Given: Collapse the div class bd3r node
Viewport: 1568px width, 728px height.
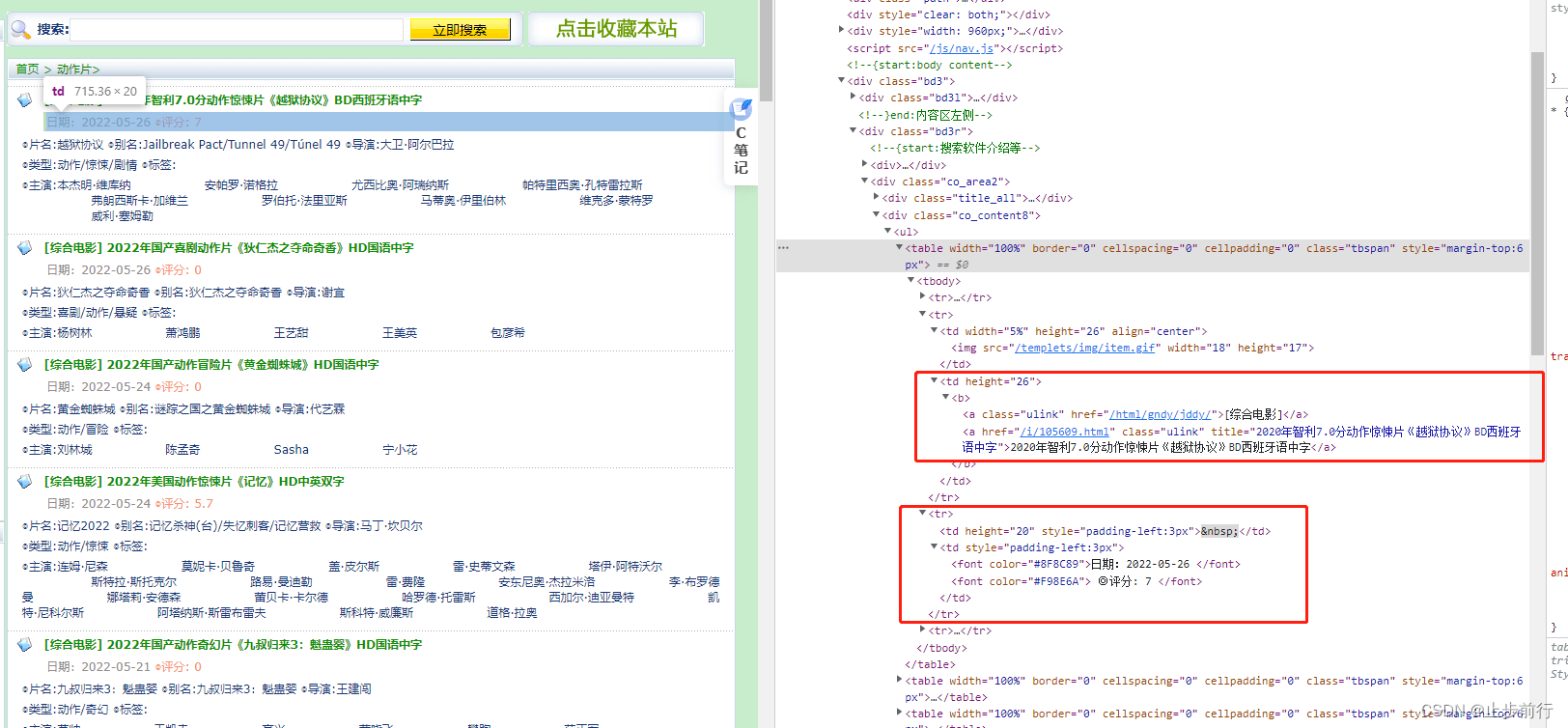Looking at the screenshot, I should 853,131.
